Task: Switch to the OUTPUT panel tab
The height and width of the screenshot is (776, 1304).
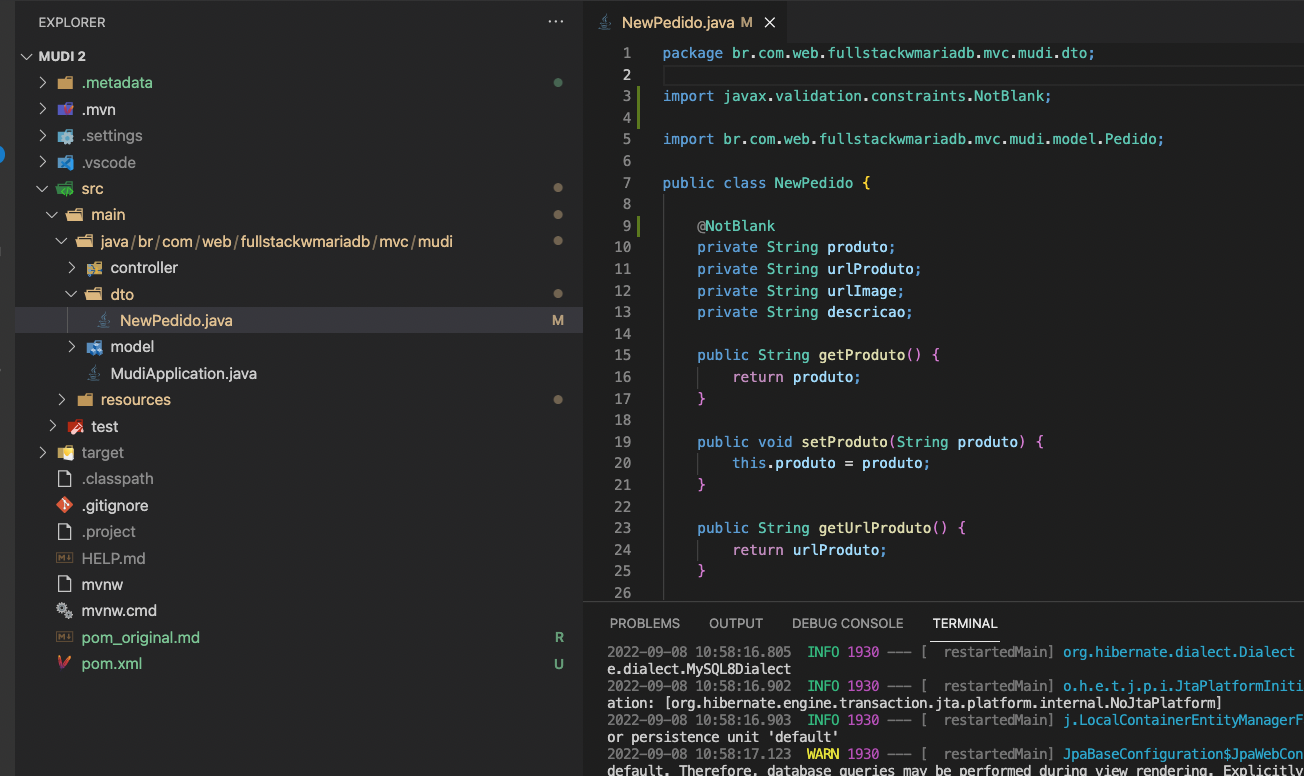Action: click(x=736, y=623)
